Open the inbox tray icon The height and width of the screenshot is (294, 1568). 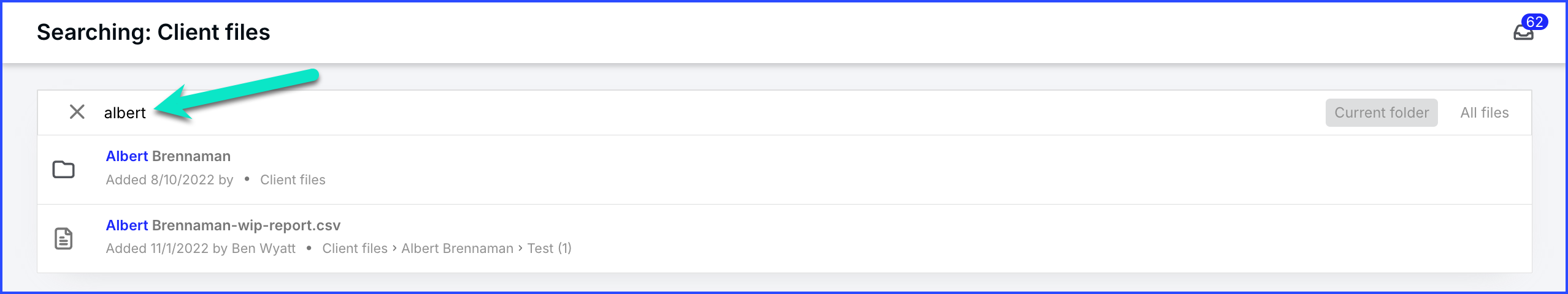pos(1523,34)
